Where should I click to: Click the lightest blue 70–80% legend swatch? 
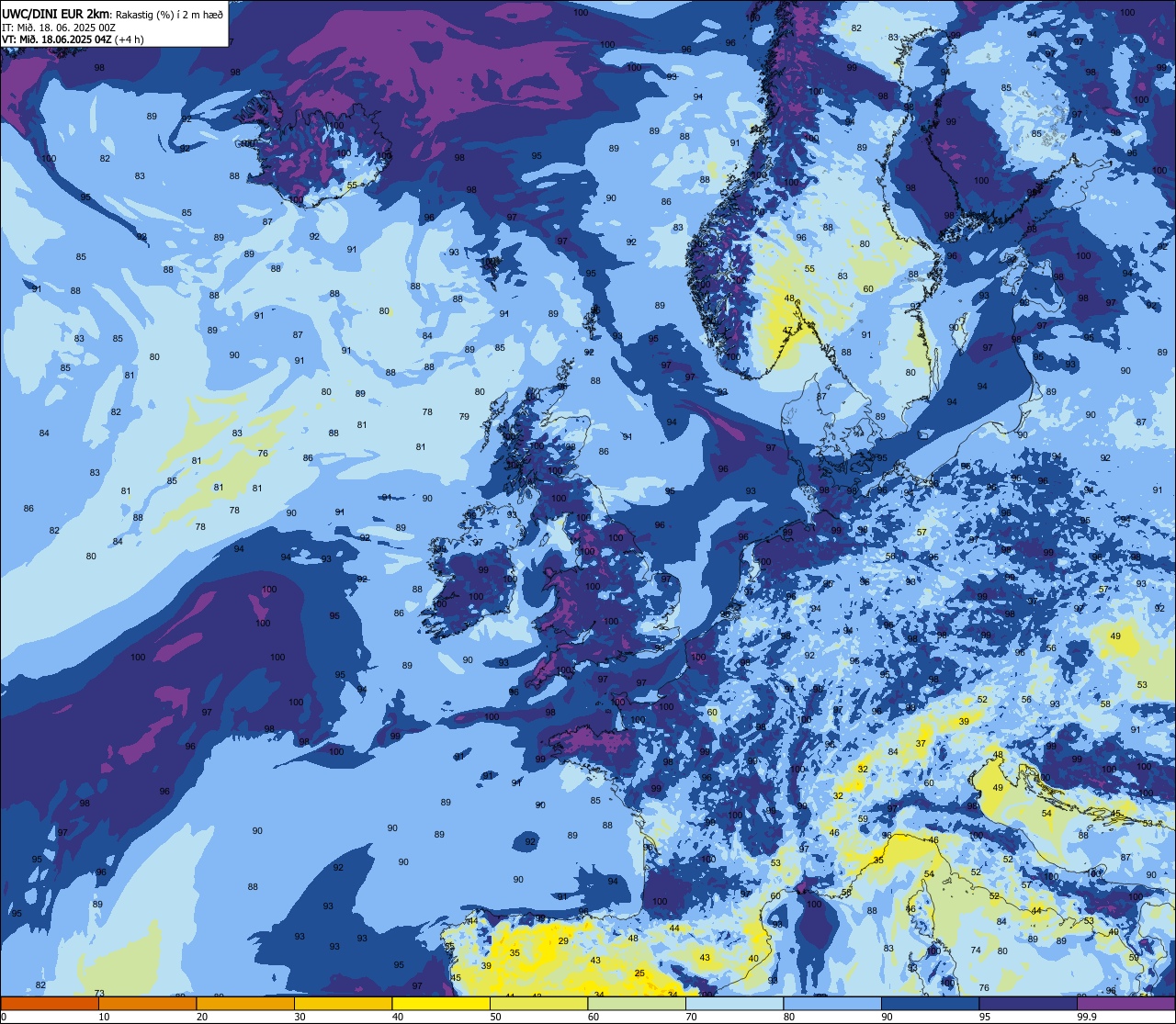coord(734,1003)
